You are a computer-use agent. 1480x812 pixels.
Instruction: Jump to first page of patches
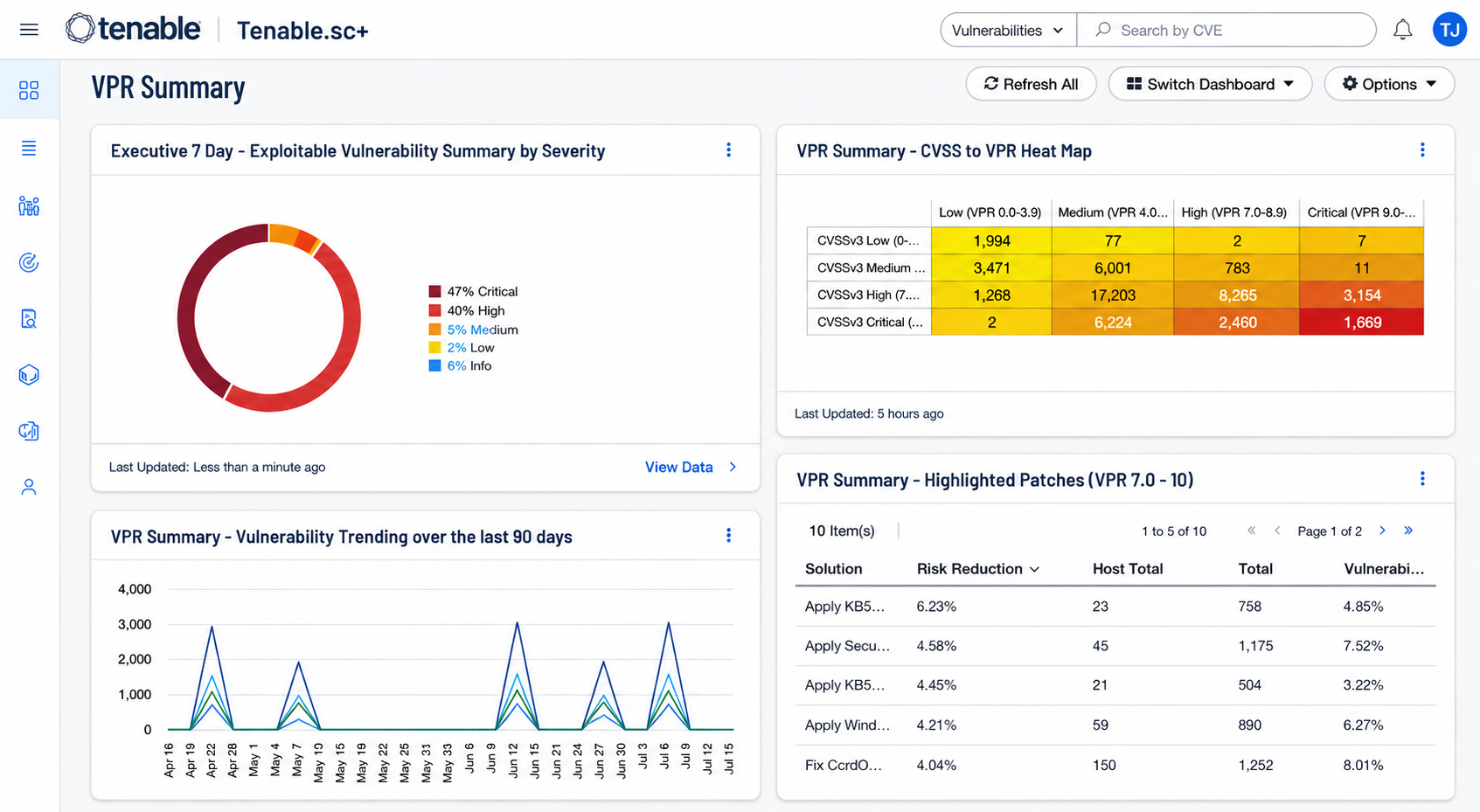[1251, 531]
